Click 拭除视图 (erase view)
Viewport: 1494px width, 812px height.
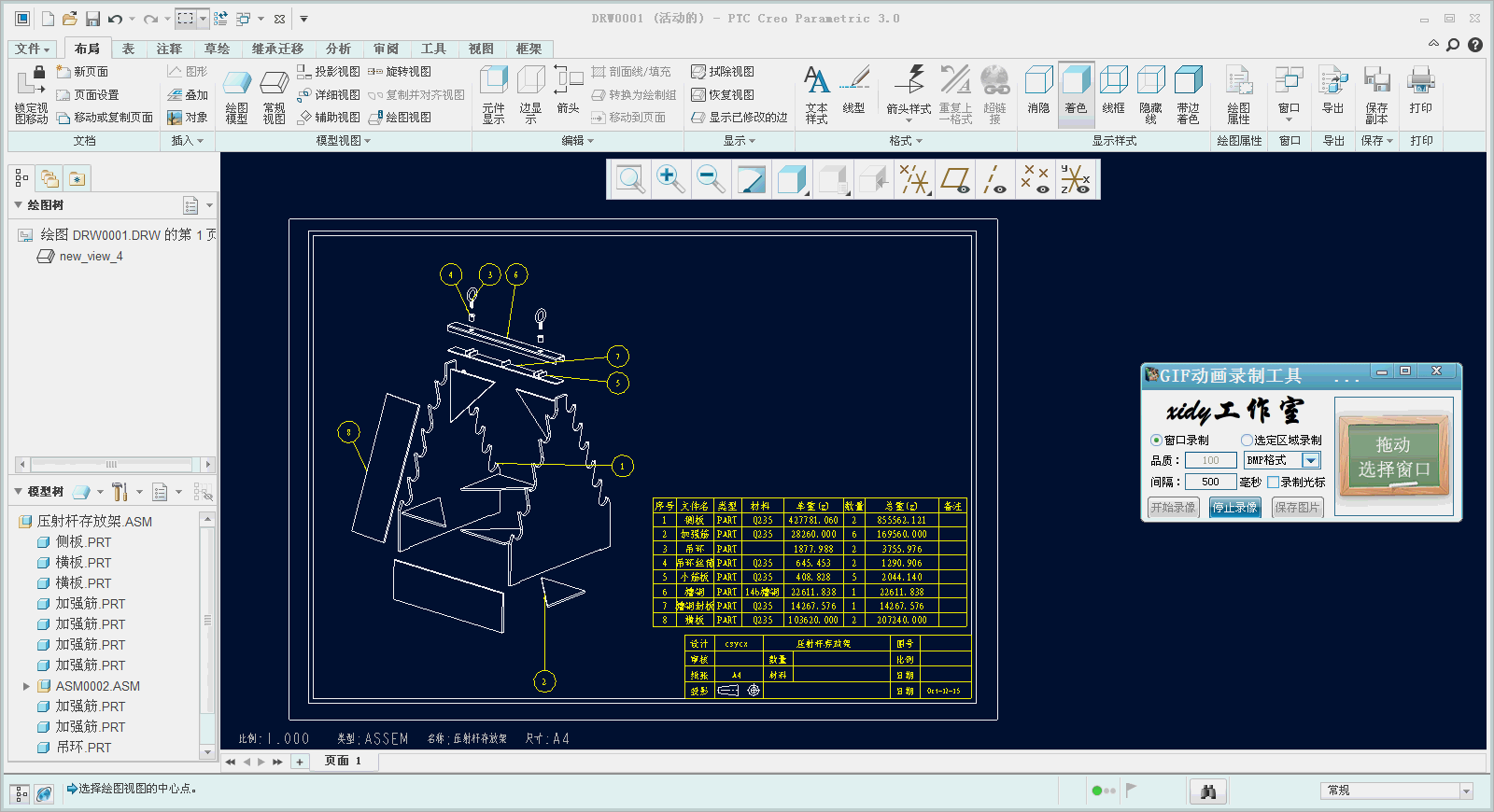pos(723,72)
